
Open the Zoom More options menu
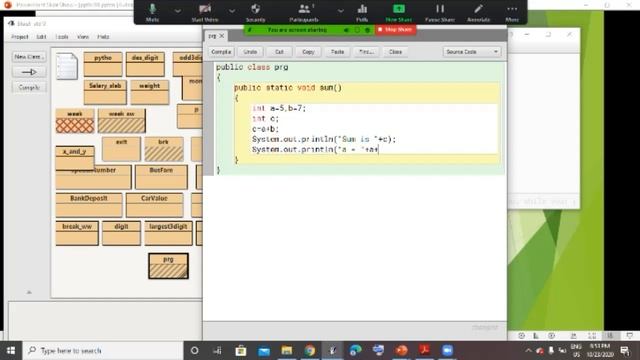512,12
